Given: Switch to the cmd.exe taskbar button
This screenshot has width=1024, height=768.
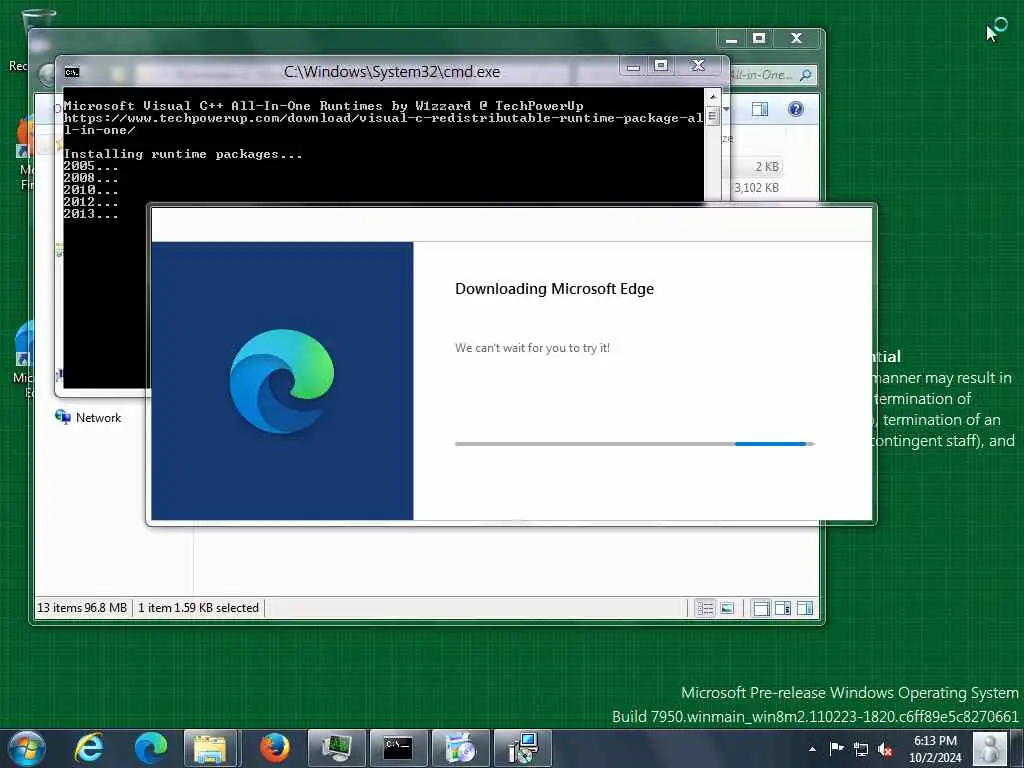Looking at the screenshot, I should click(x=398, y=748).
